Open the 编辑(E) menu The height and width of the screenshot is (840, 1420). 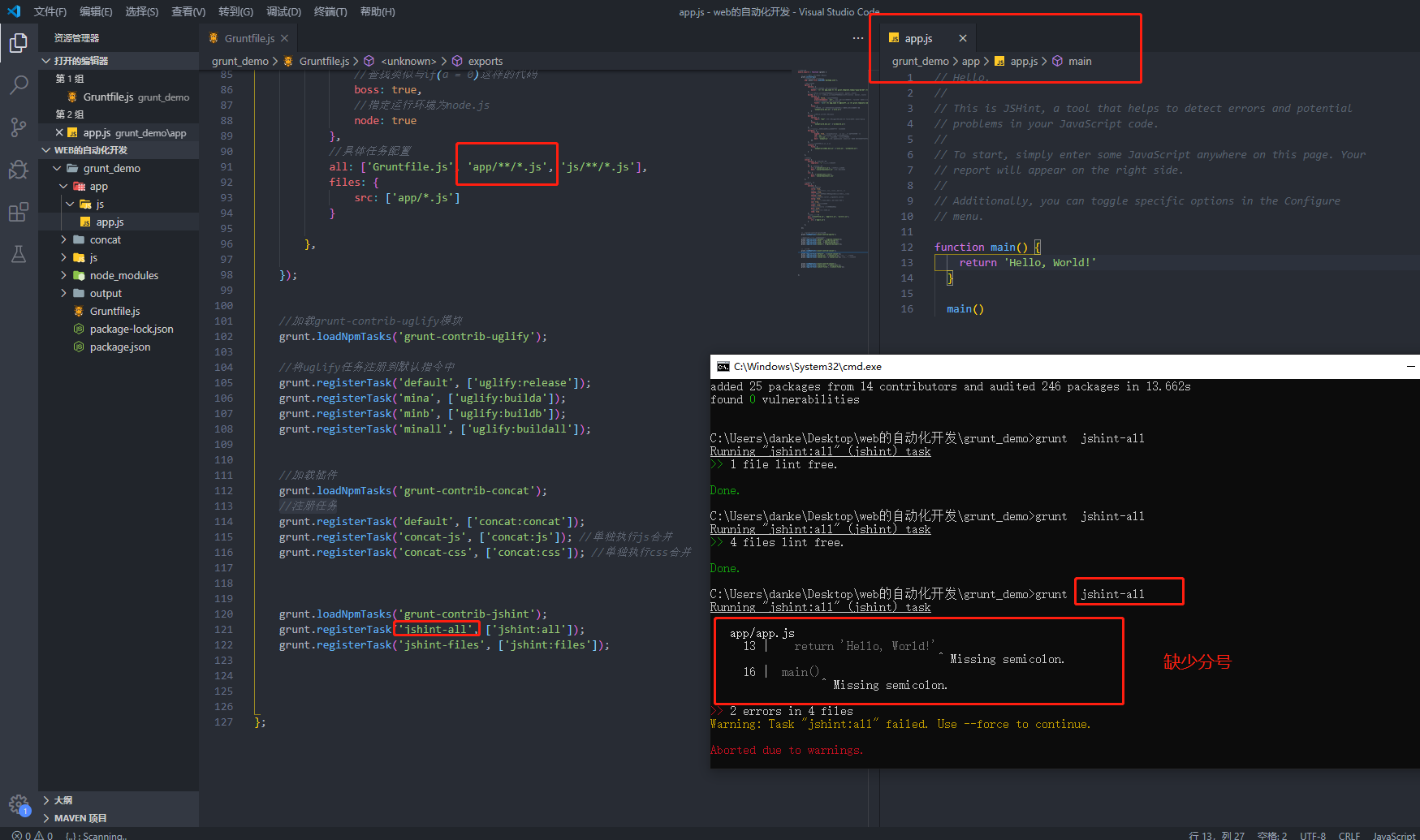(x=96, y=11)
